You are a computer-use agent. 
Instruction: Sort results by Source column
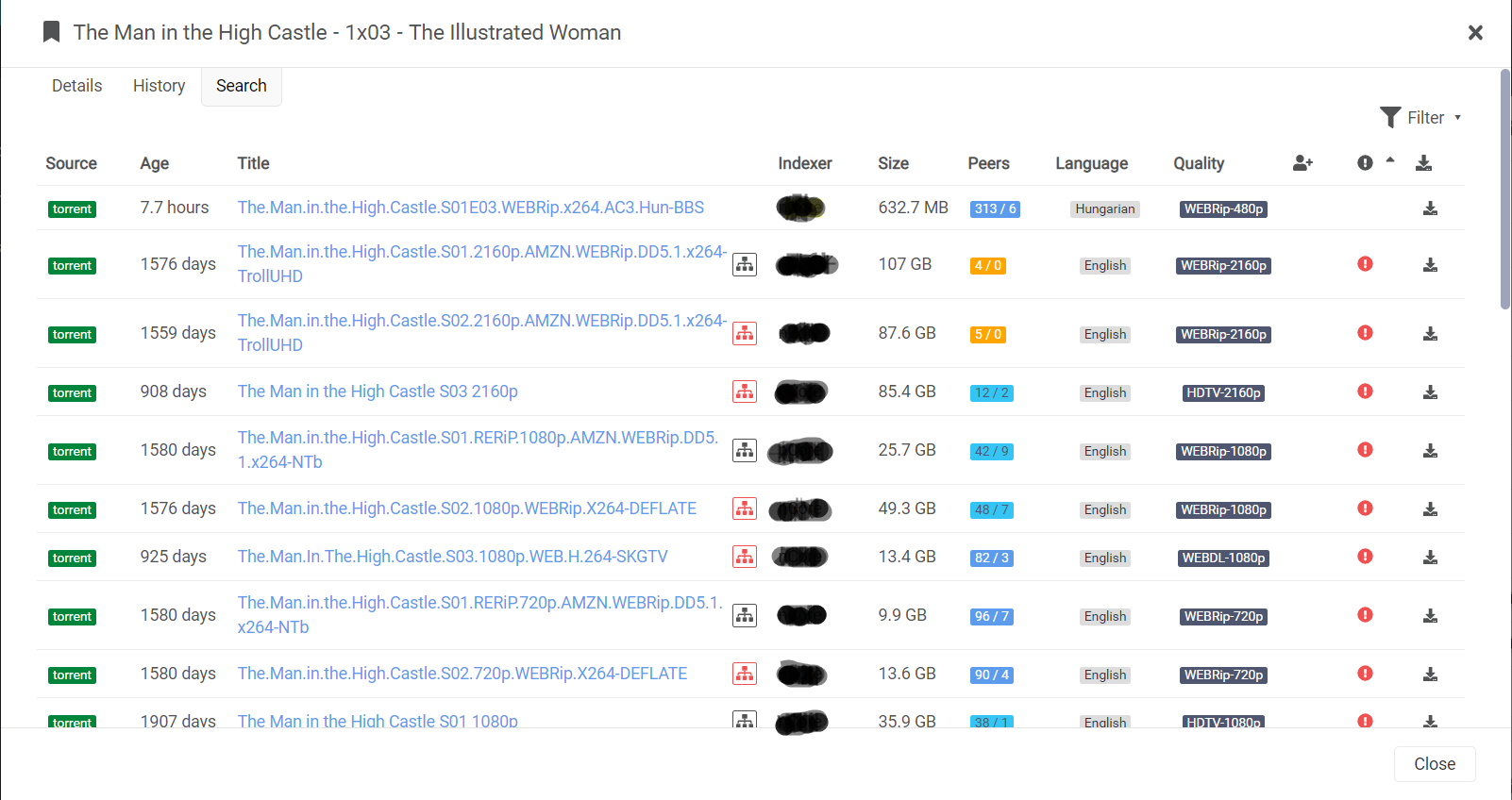point(71,163)
